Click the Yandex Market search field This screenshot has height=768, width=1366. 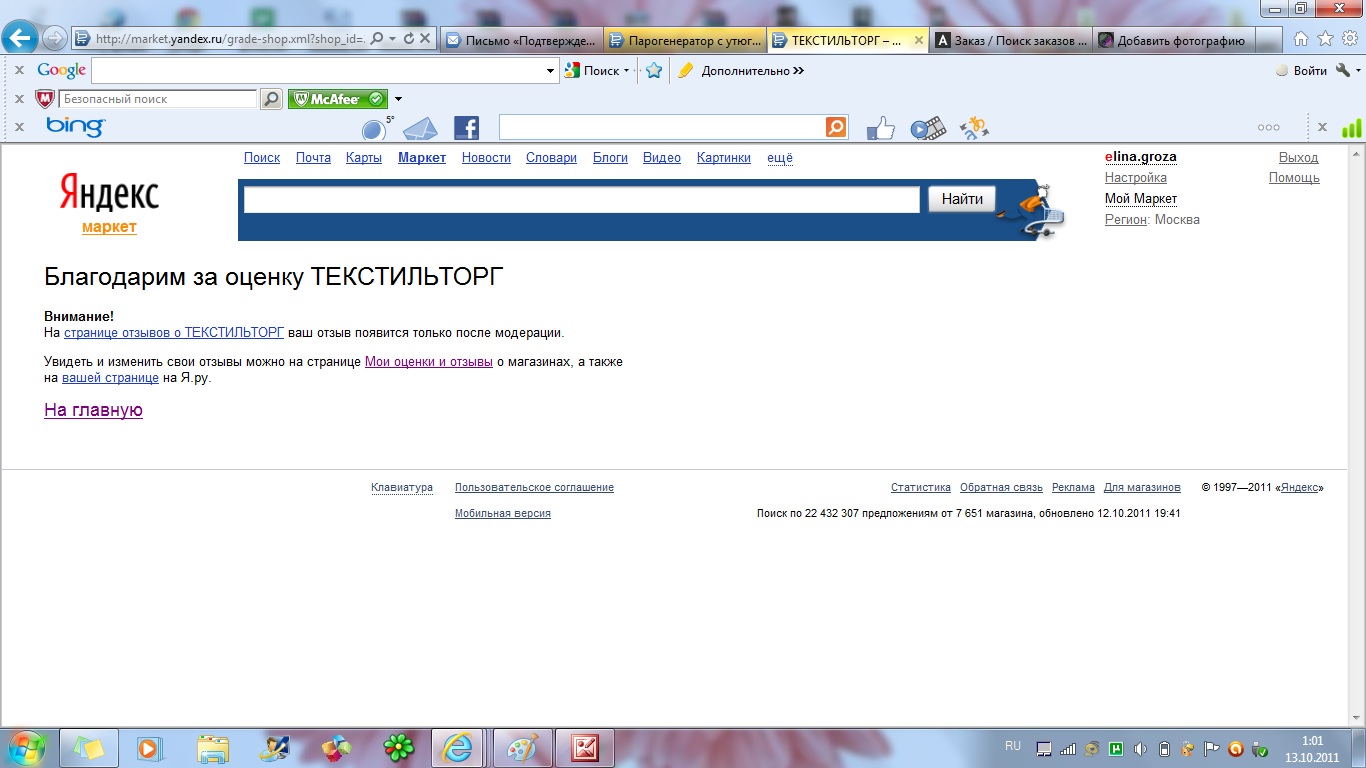(582, 200)
